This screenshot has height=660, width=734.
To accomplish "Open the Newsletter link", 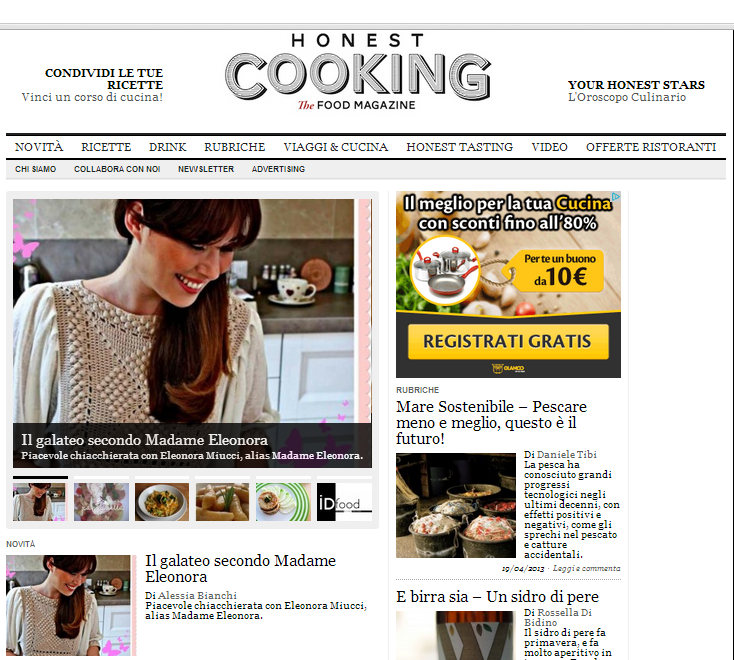I will point(206,169).
